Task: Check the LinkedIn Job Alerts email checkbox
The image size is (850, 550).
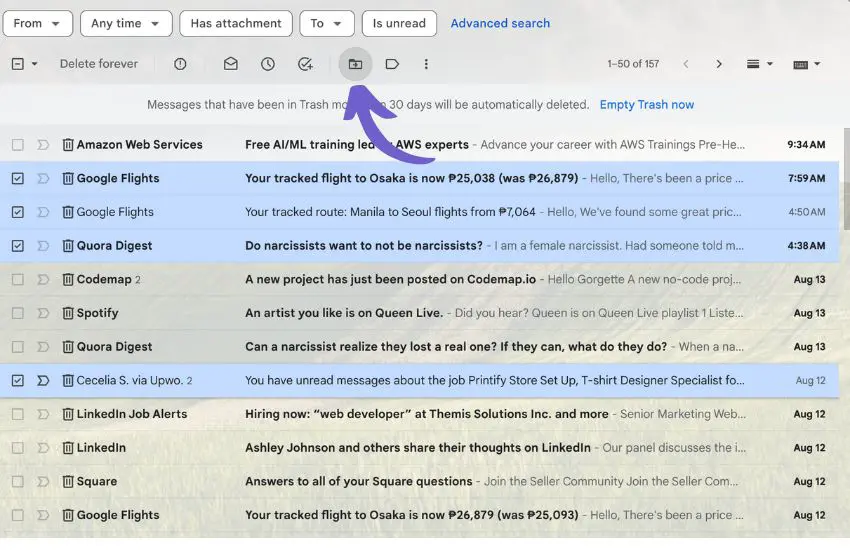Action: tap(18, 414)
